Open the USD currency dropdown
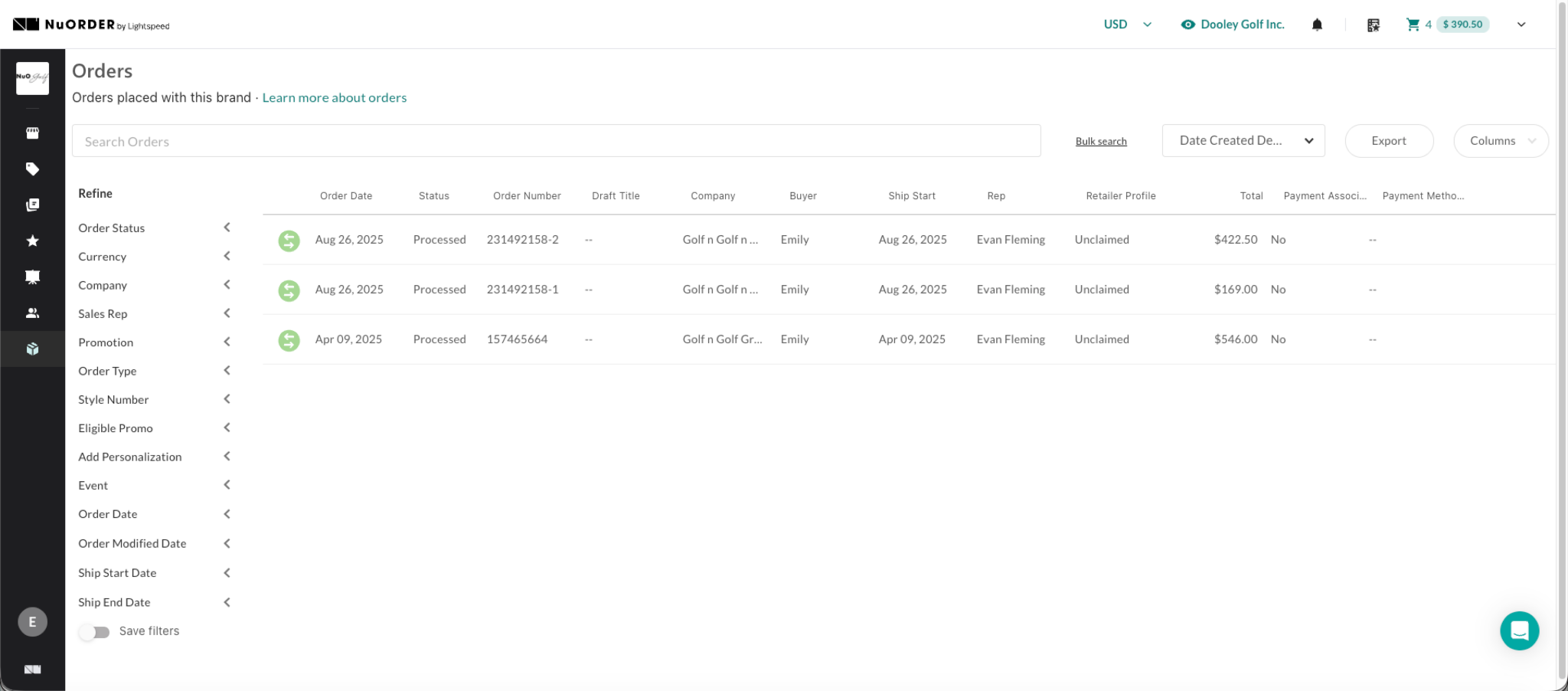The width and height of the screenshot is (1568, 691). point(1127,25)
